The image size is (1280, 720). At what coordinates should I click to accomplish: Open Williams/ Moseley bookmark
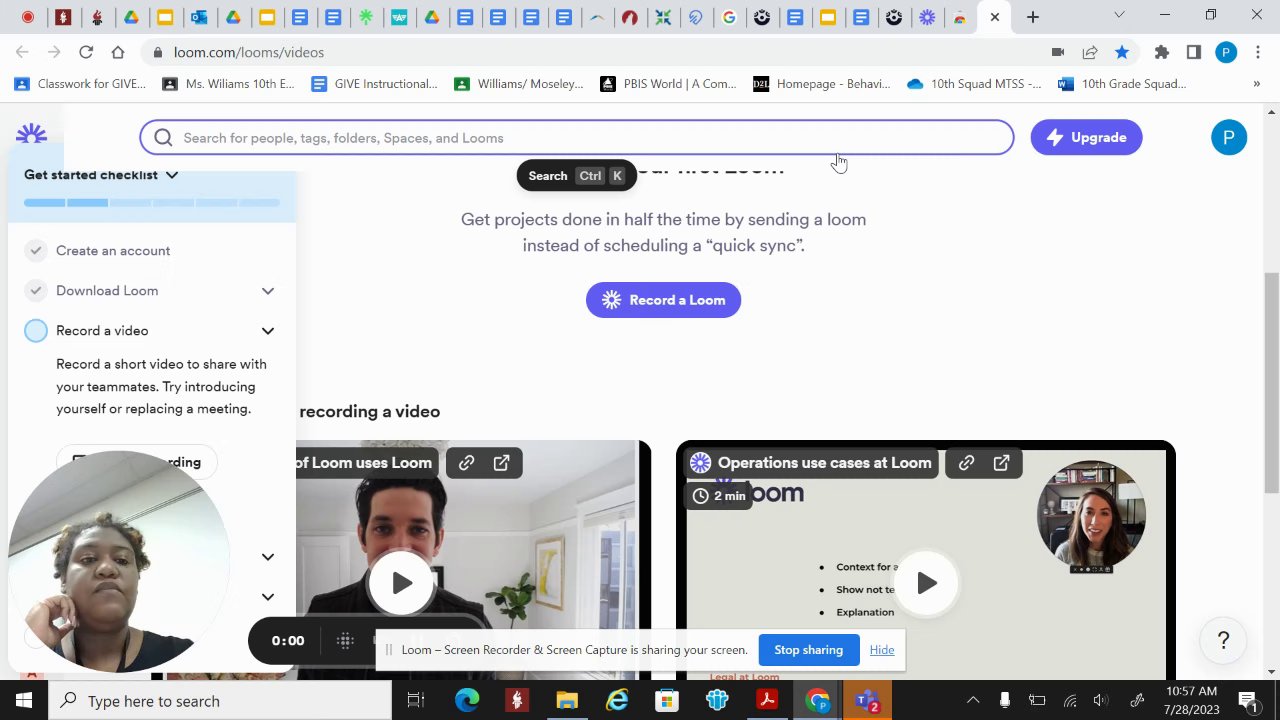519,84
